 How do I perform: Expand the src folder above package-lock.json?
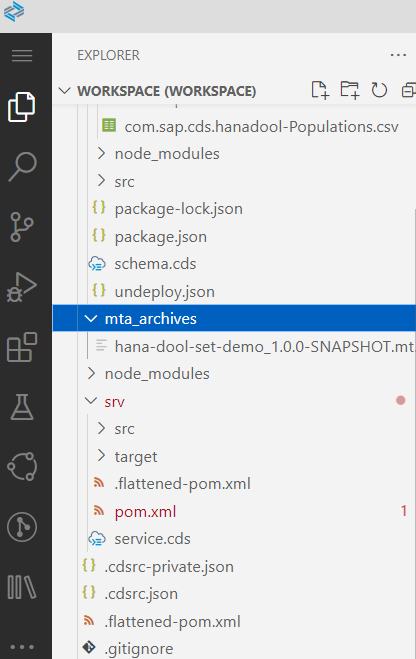pos(101,181)
